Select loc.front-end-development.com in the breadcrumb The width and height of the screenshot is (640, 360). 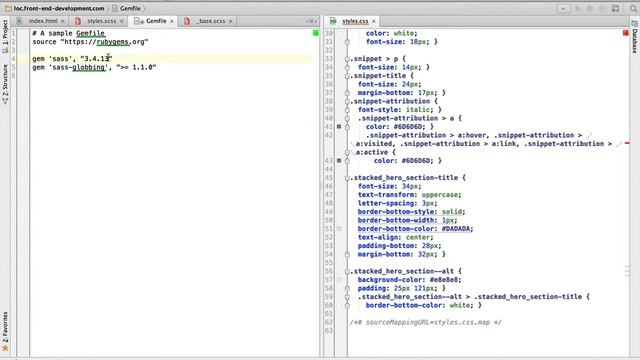pyautogui.click(x=59, y=8)
